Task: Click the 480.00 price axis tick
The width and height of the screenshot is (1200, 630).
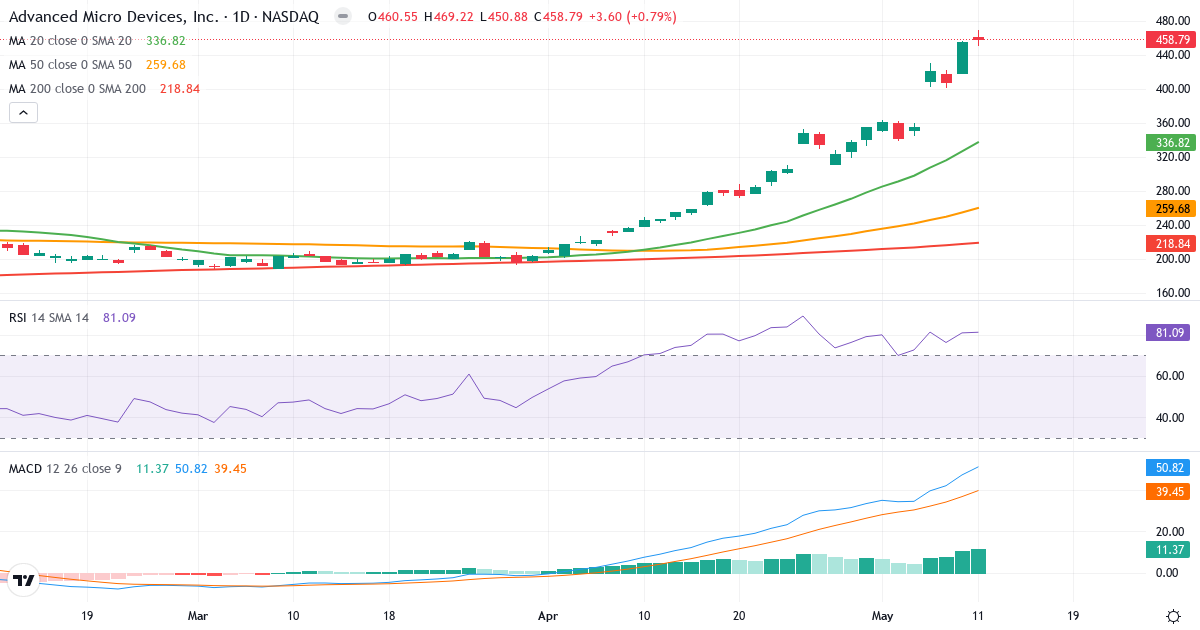Action: [1171, 21]
